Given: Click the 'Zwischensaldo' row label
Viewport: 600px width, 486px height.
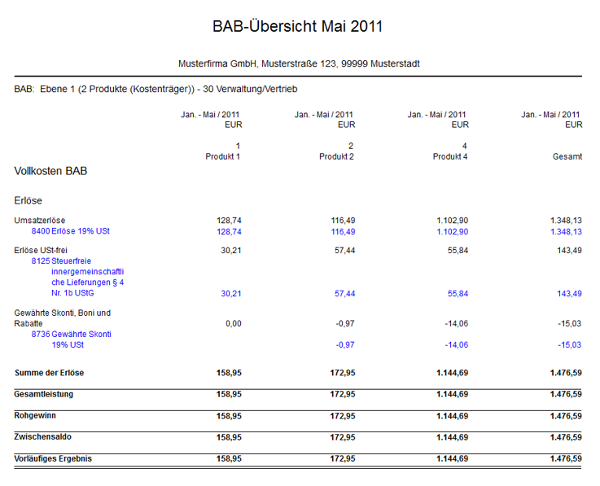Looking at the screenshot, I should tap(42, 437).
